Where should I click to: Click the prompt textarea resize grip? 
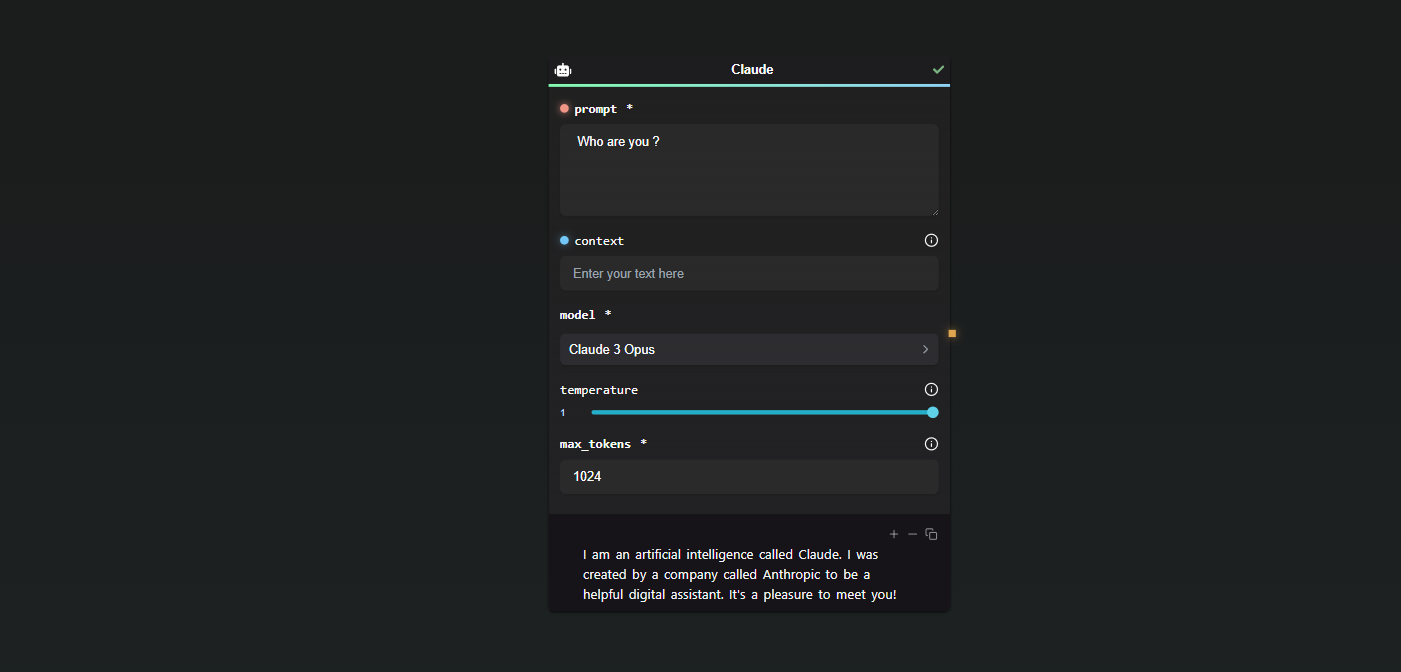934,211
